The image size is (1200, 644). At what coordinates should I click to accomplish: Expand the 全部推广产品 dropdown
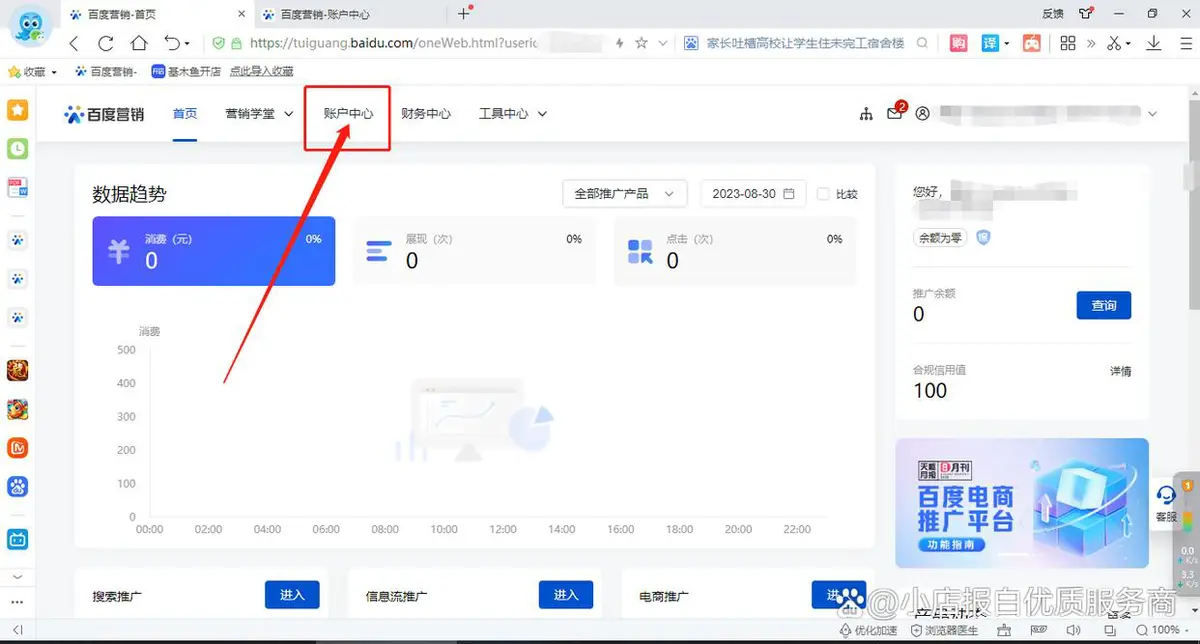click(x=624, y=194)
